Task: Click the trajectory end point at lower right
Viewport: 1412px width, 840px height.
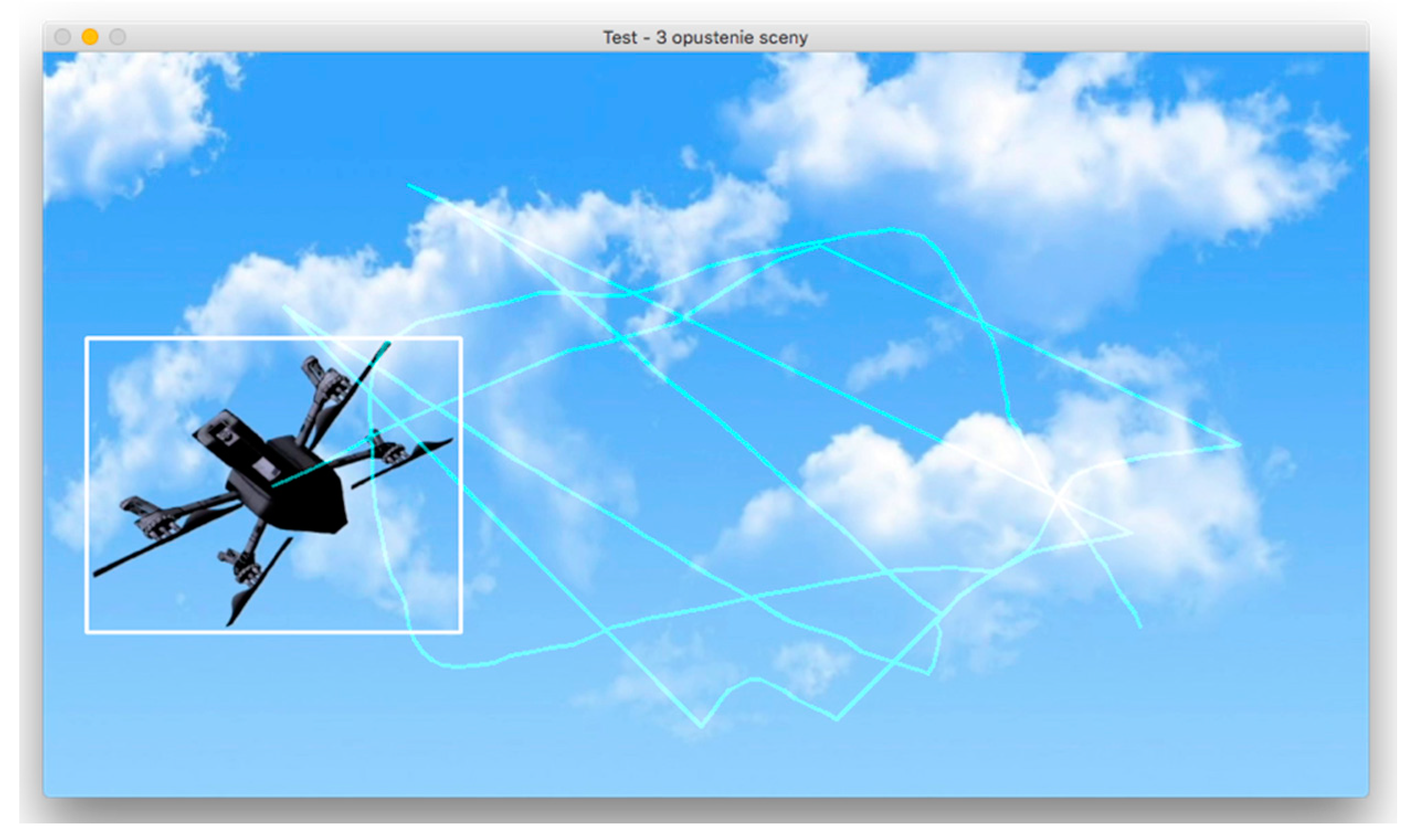Action: click(x=1140, y=626)
